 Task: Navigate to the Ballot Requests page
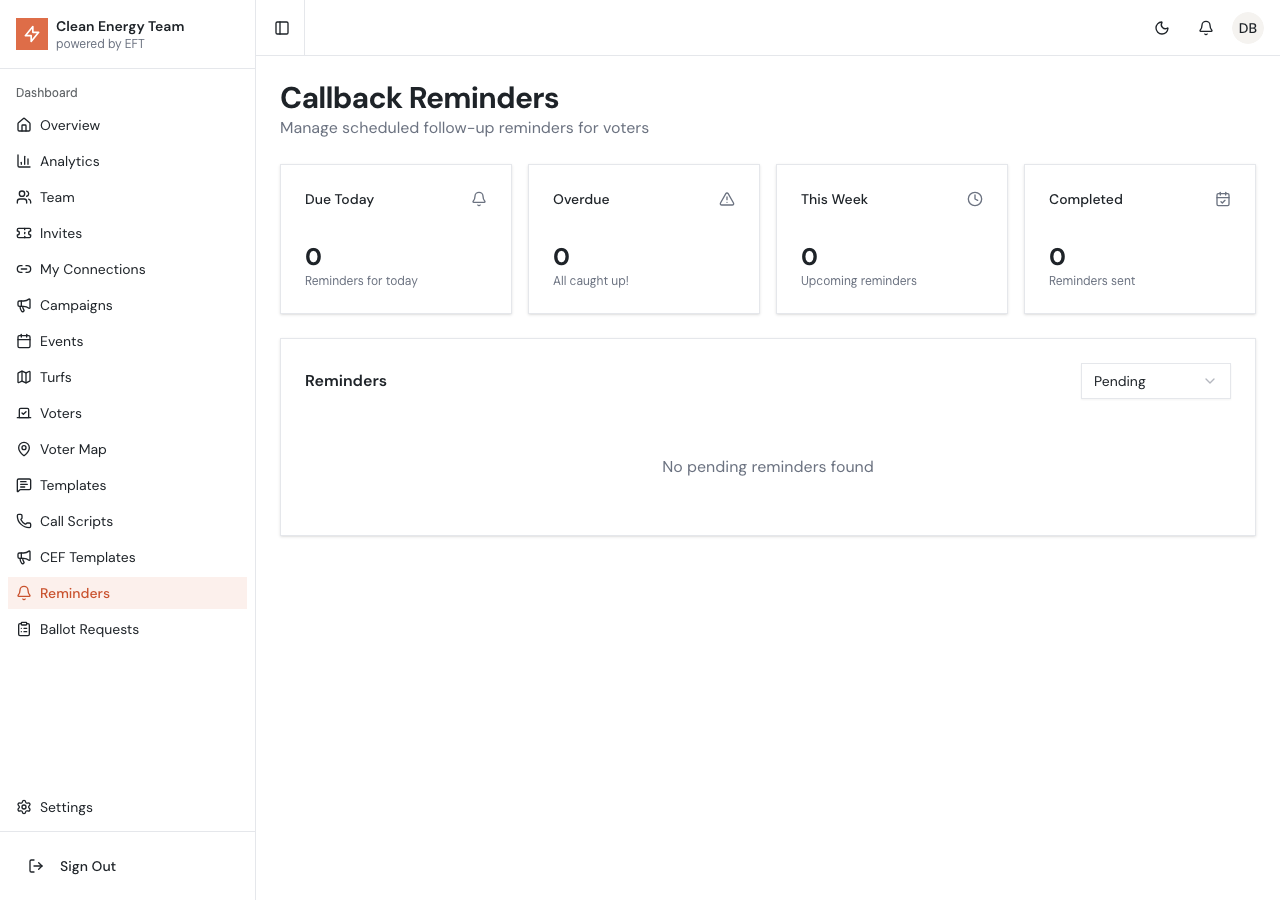89,629
